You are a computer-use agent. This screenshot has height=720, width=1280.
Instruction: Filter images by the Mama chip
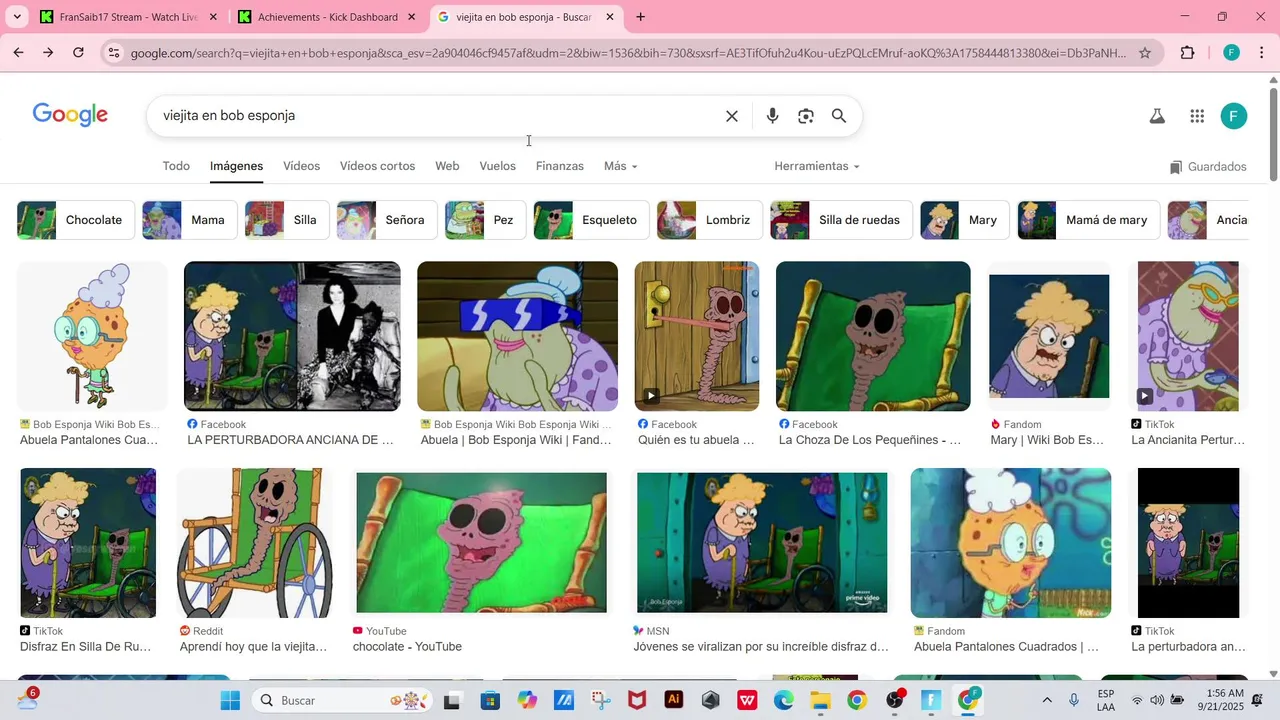[189, 220]
